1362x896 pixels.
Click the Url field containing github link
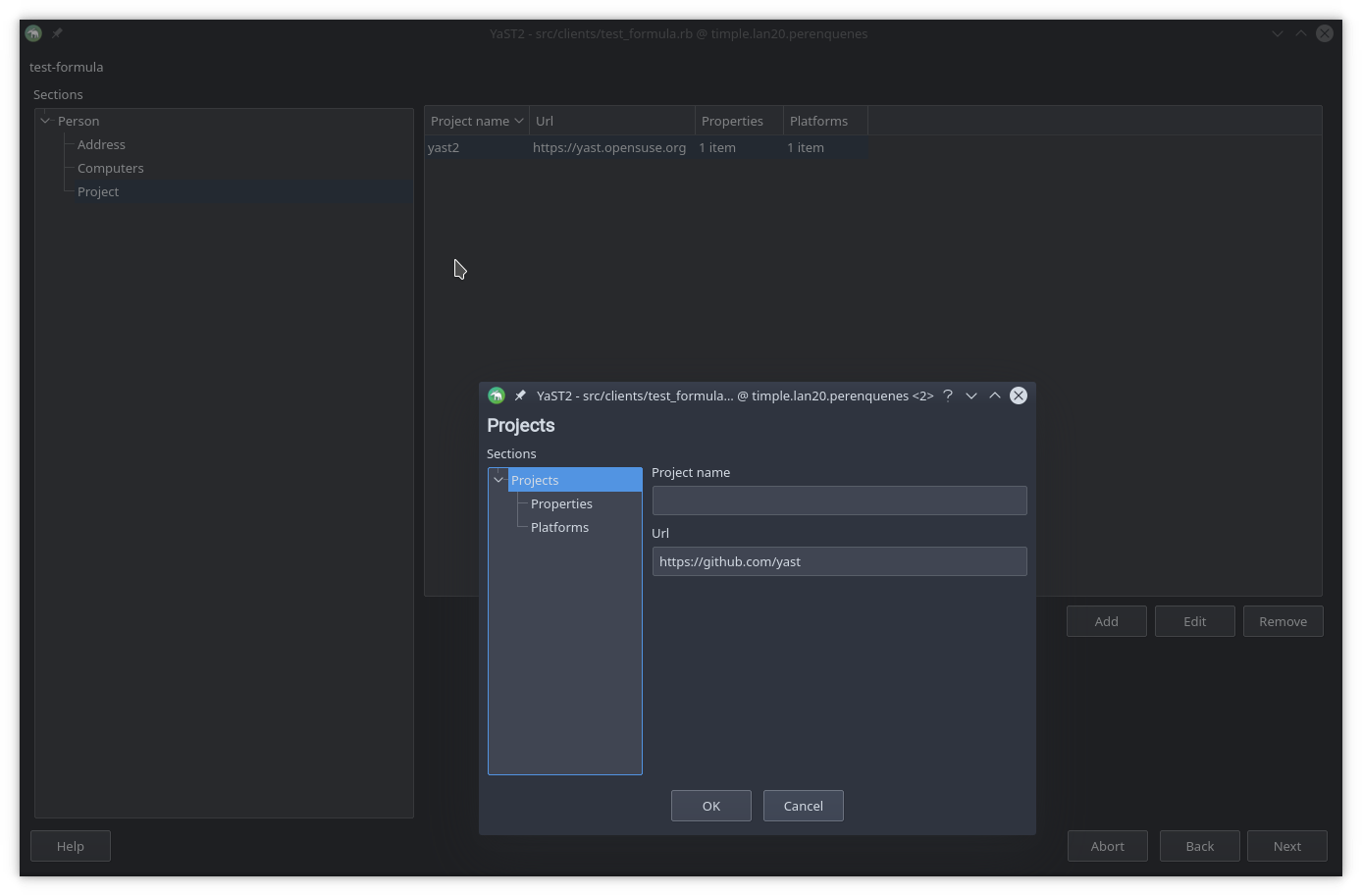pos(839,561)
